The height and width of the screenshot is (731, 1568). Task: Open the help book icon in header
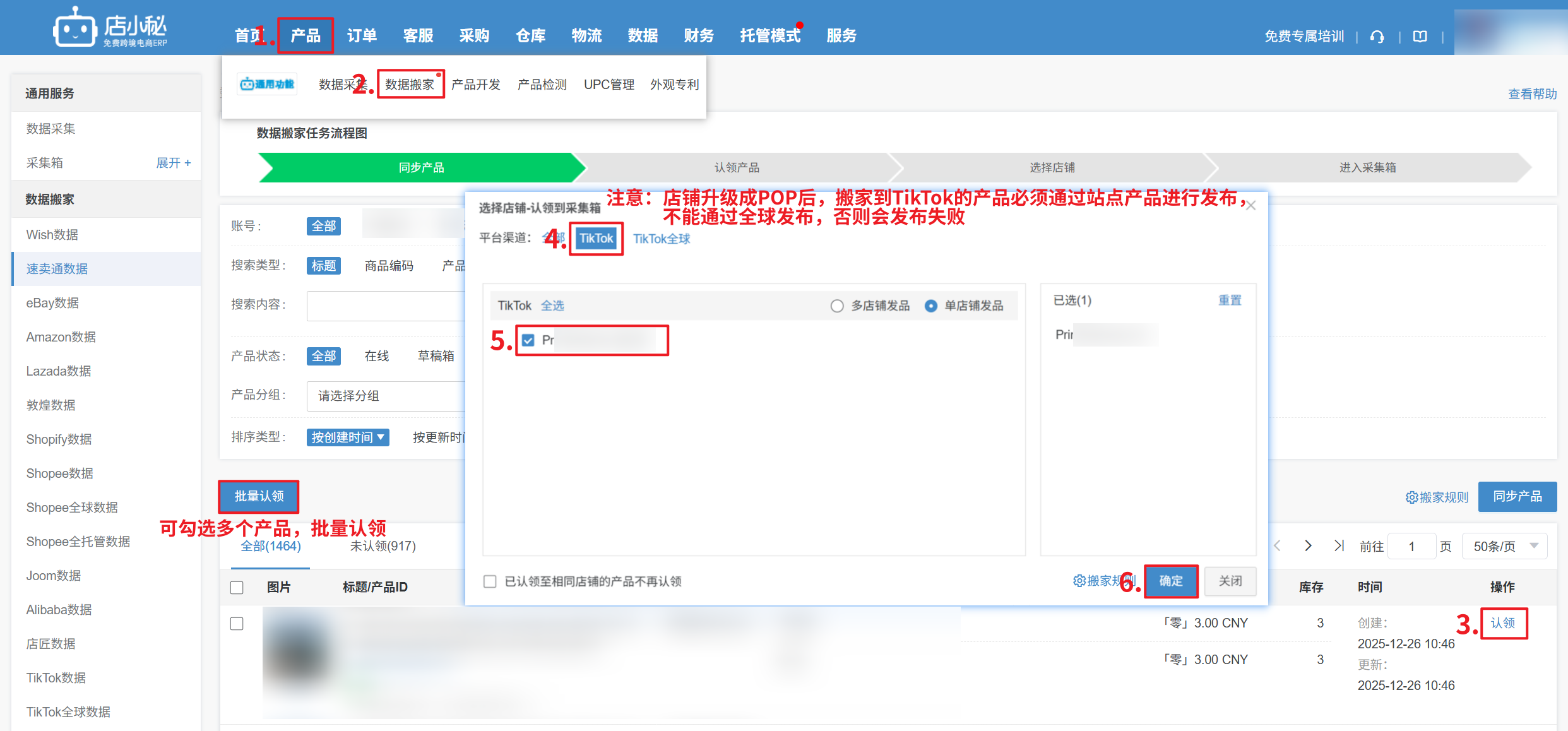click(x=1420, y=37)
